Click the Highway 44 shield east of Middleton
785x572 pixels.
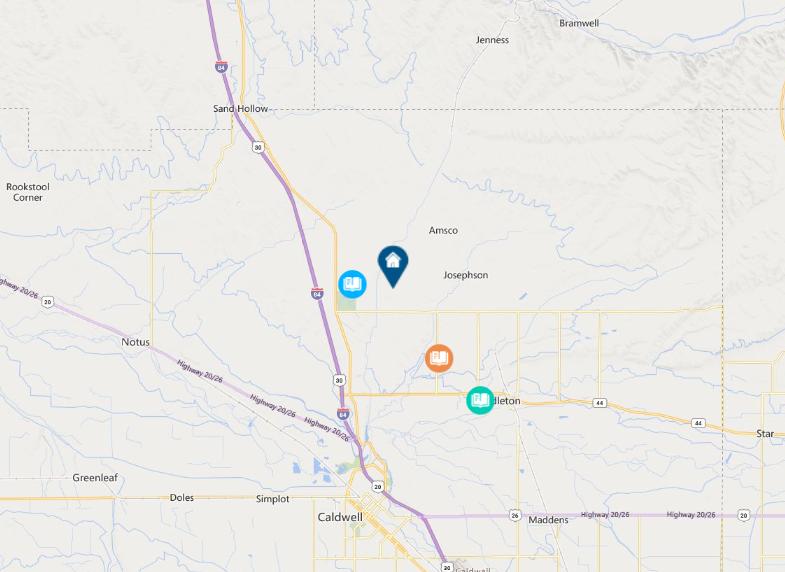point(600,403)
